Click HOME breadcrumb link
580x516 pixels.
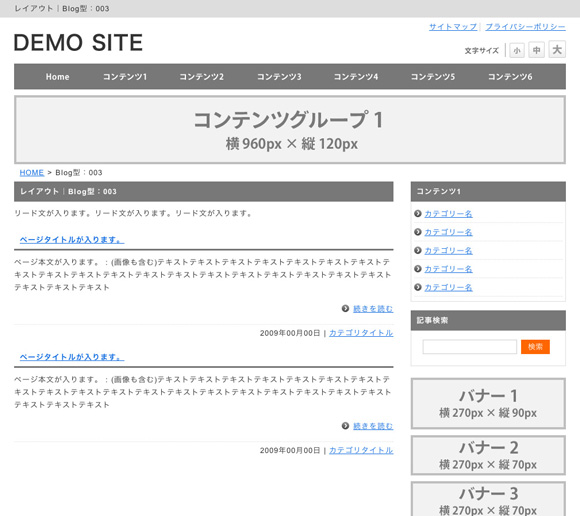tap(32, 173)
